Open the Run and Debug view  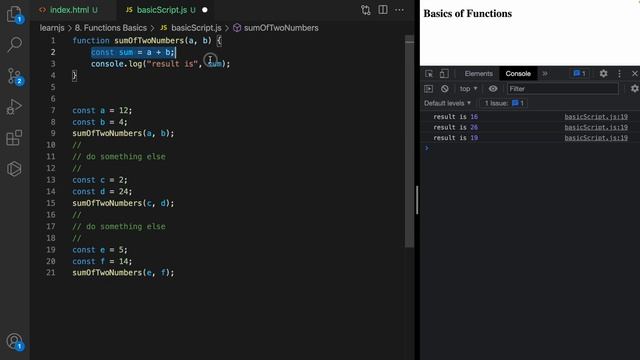click(14, 107)
